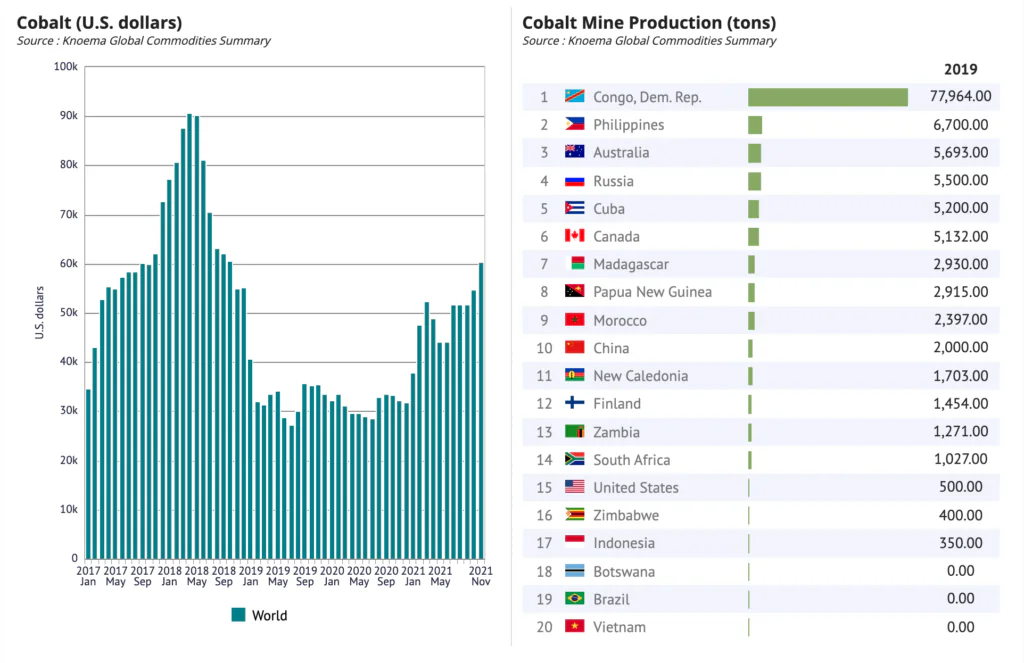1024x663 pixels.
Task: Click the Papua New Guinea flag
Action: pos(575,291)
